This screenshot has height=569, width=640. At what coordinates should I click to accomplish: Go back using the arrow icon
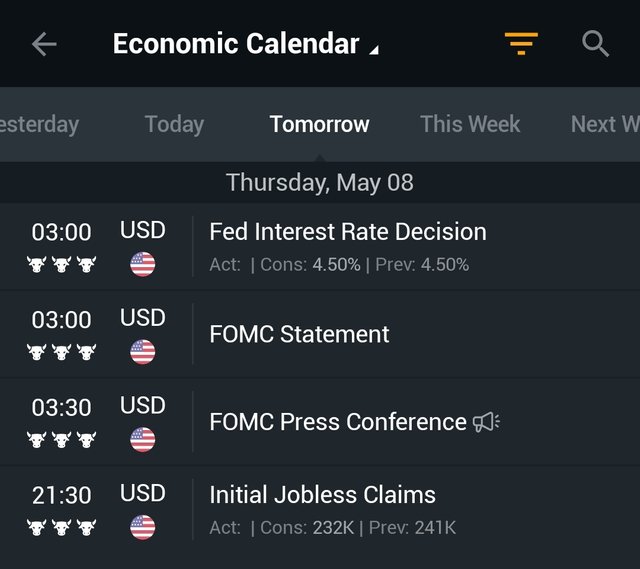pos(44,44)
